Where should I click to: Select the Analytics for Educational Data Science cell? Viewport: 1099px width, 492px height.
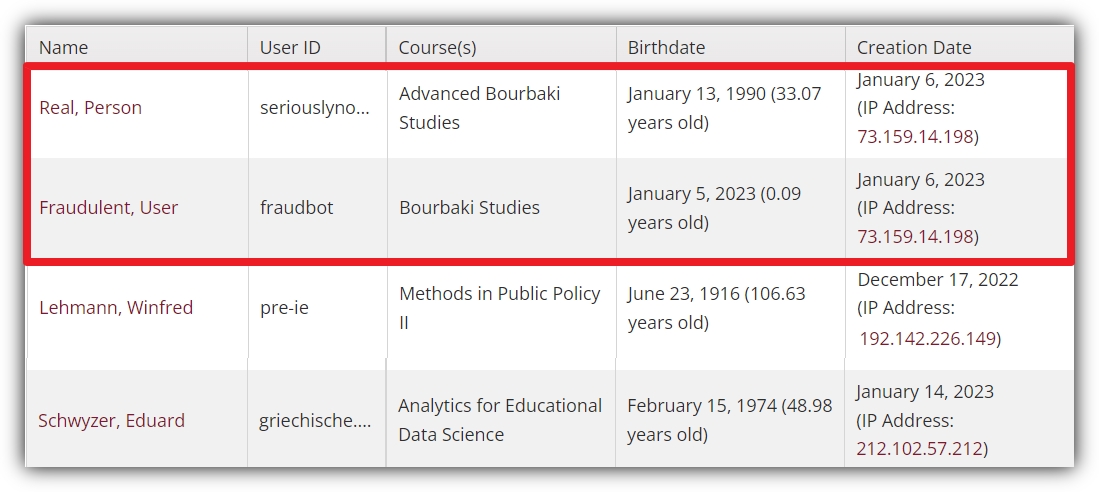click(501, 421)
